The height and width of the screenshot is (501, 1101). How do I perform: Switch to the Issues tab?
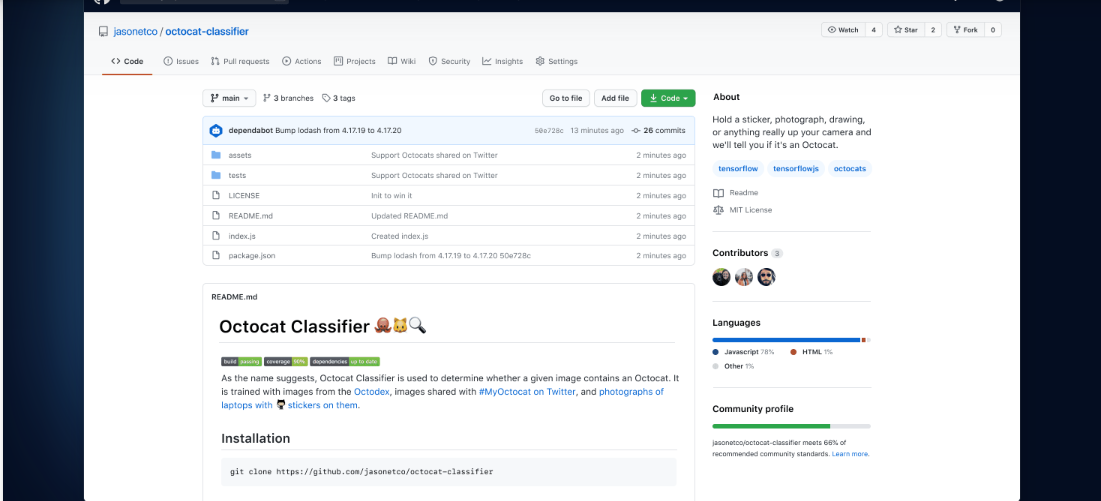pos(181,62)
